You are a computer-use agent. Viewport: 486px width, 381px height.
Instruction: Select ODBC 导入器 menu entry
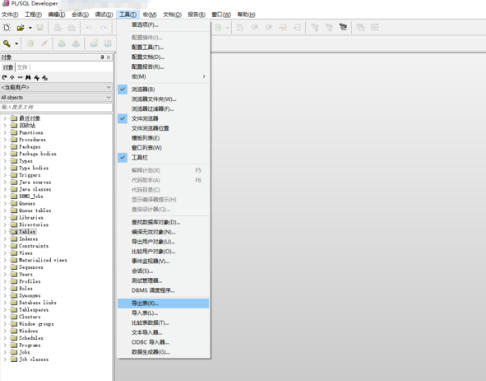tap(163, 342)
